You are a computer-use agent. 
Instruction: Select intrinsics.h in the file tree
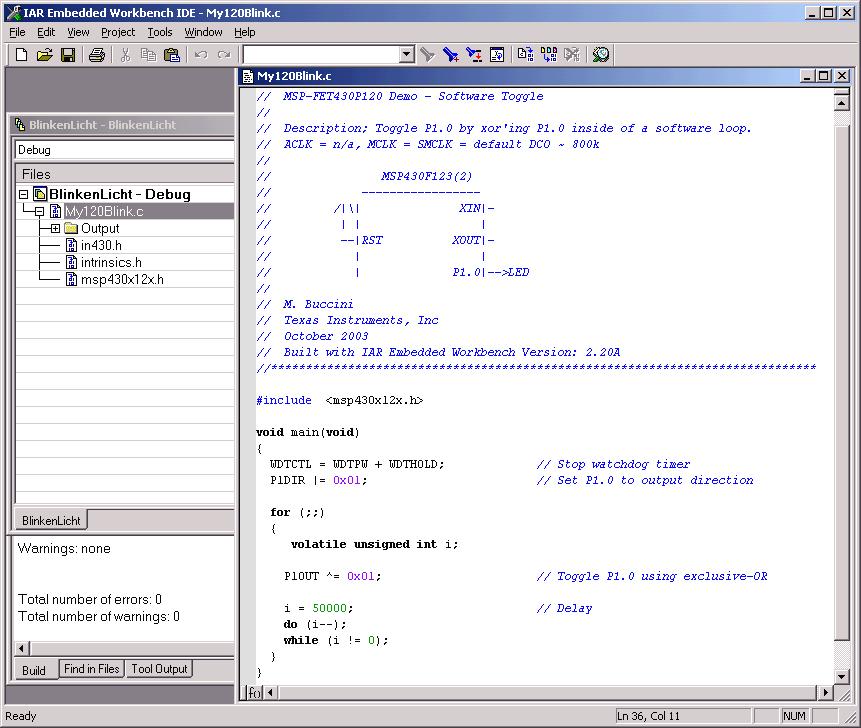(x=111, y=262)
